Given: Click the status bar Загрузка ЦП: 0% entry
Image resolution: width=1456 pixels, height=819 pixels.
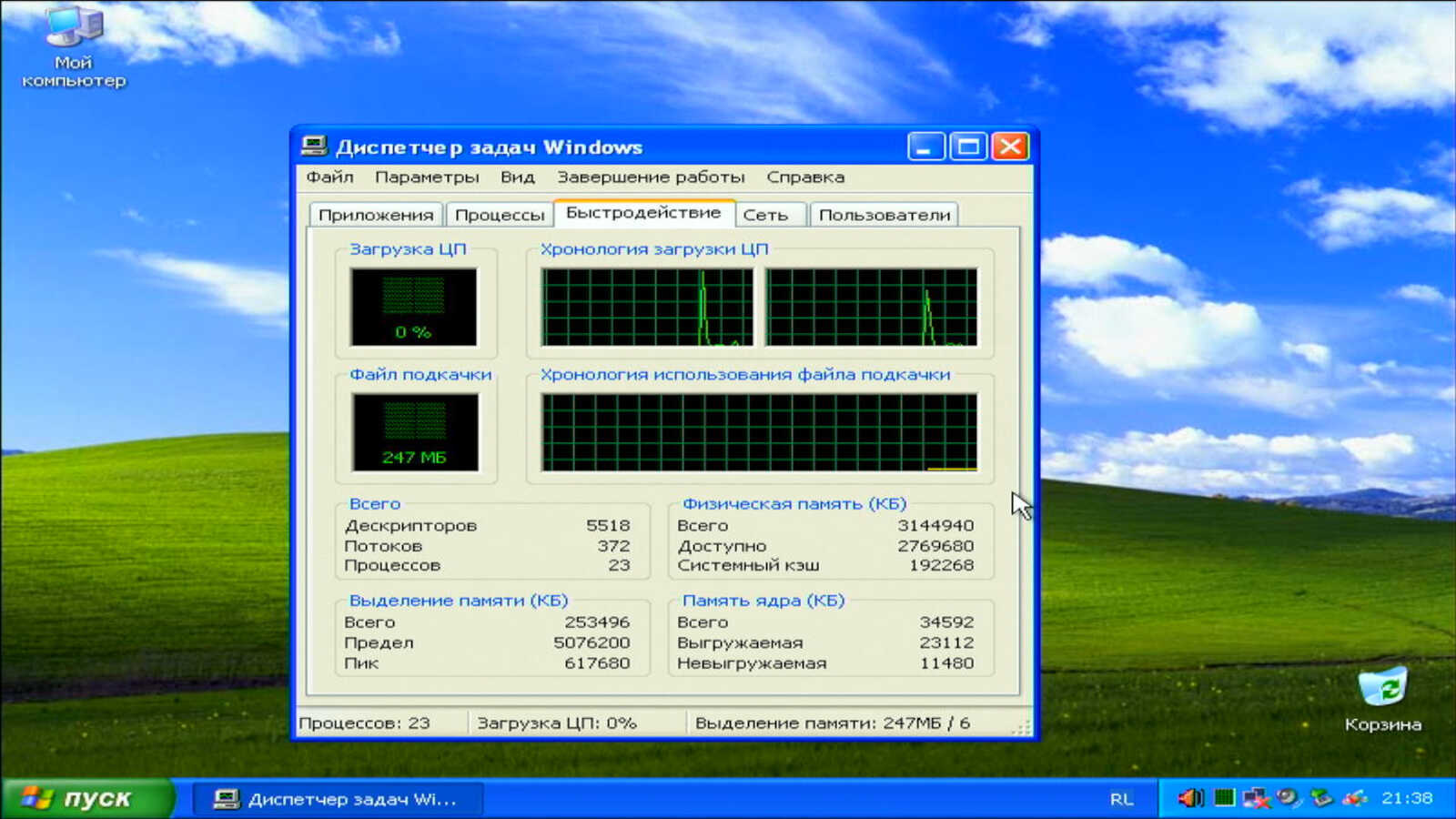Looking at the screenshot, I should tap(557, 723).
